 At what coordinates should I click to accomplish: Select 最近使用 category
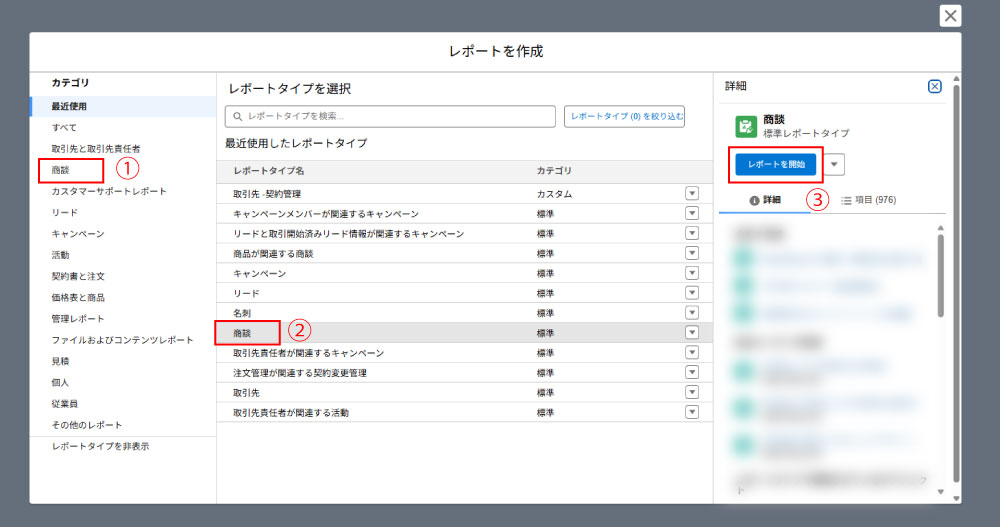(123, 107)
